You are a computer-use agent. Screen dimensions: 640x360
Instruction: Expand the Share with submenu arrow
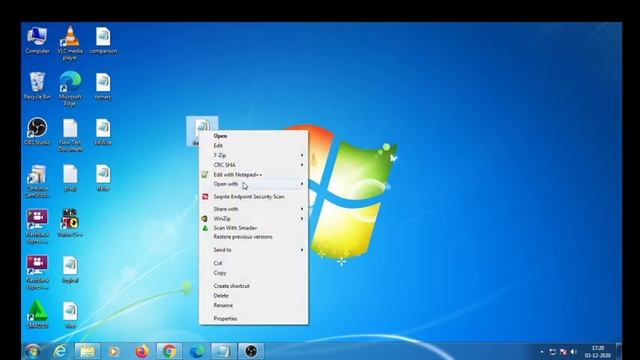[302, 209]
